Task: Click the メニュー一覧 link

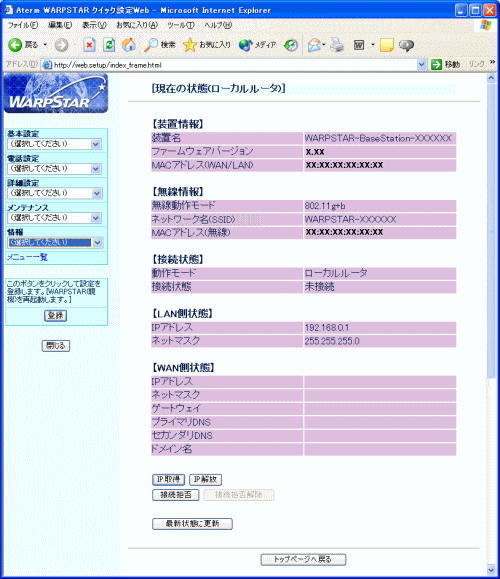Action: [x=28, y=257]
